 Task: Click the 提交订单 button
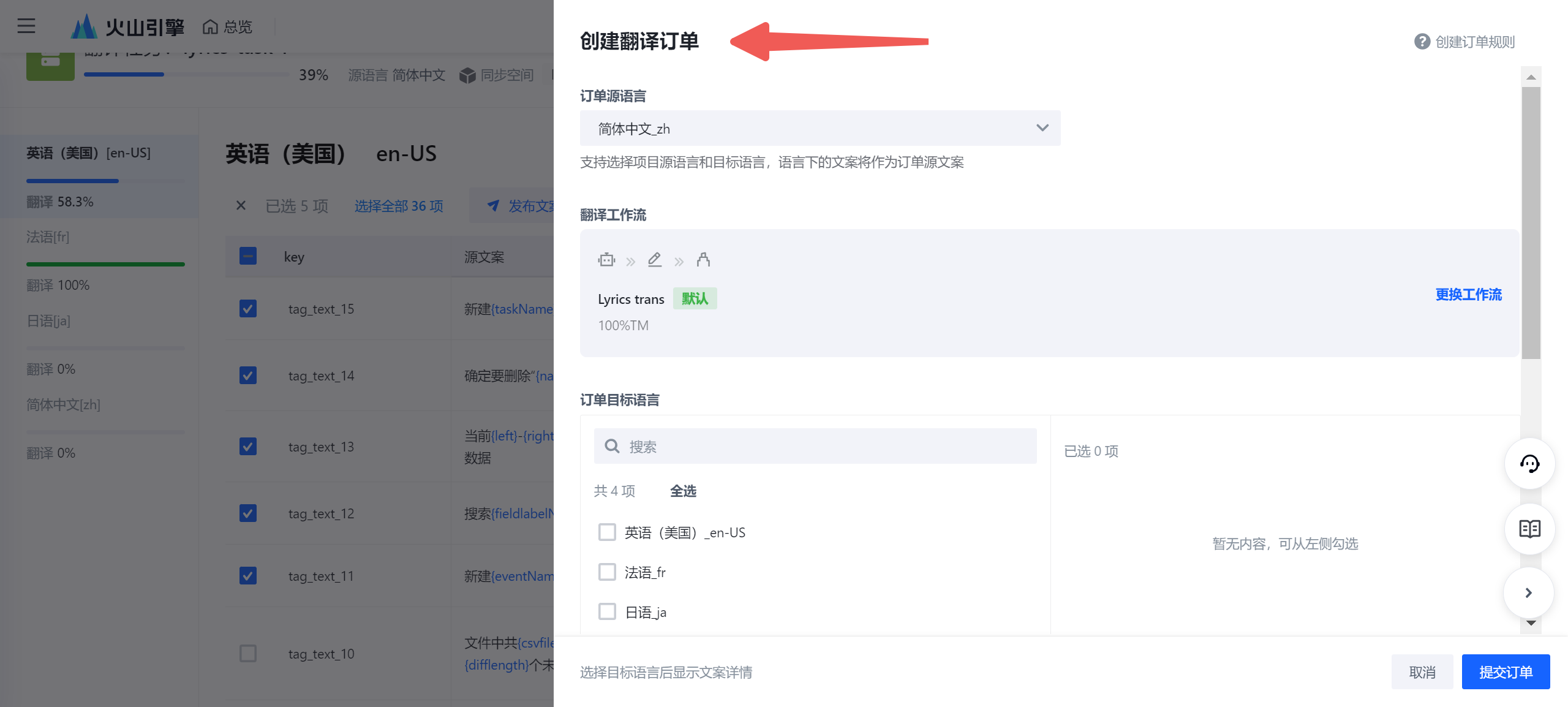(x=1505, y=672)
